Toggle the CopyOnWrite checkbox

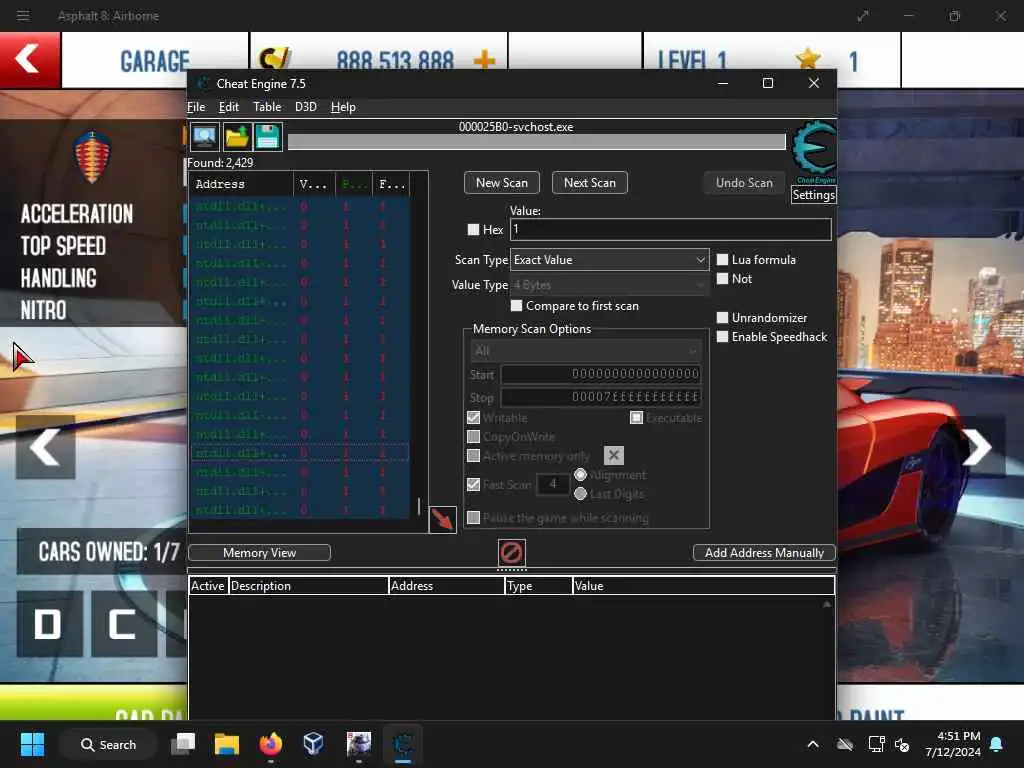coord(473,436)
